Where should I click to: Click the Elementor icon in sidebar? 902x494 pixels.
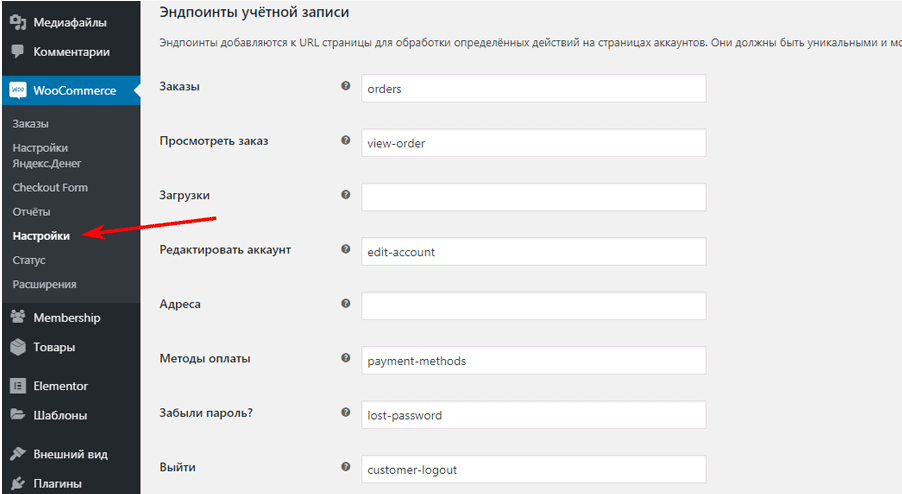[x=18, y=386]
